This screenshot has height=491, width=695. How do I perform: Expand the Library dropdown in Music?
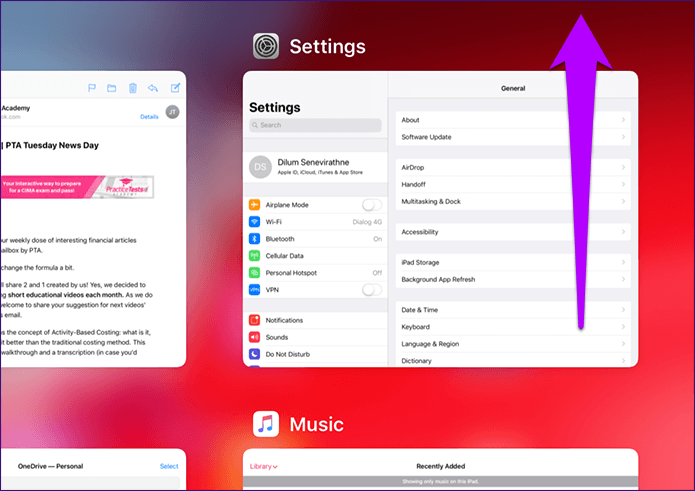click(x=264, y=466)
